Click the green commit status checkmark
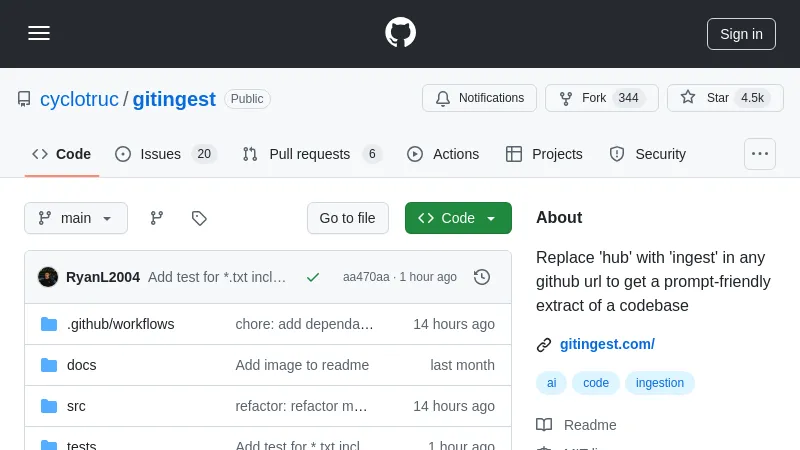This screenshot has width=800, height=450. [313, 277]
